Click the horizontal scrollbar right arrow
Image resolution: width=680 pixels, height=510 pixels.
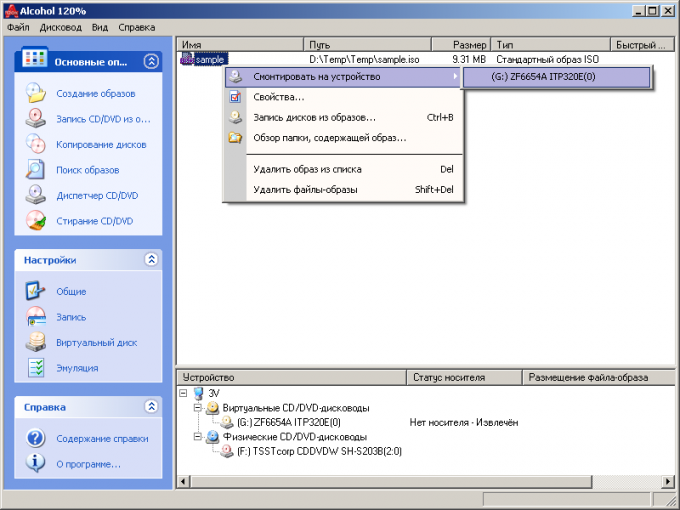[668, 481]
